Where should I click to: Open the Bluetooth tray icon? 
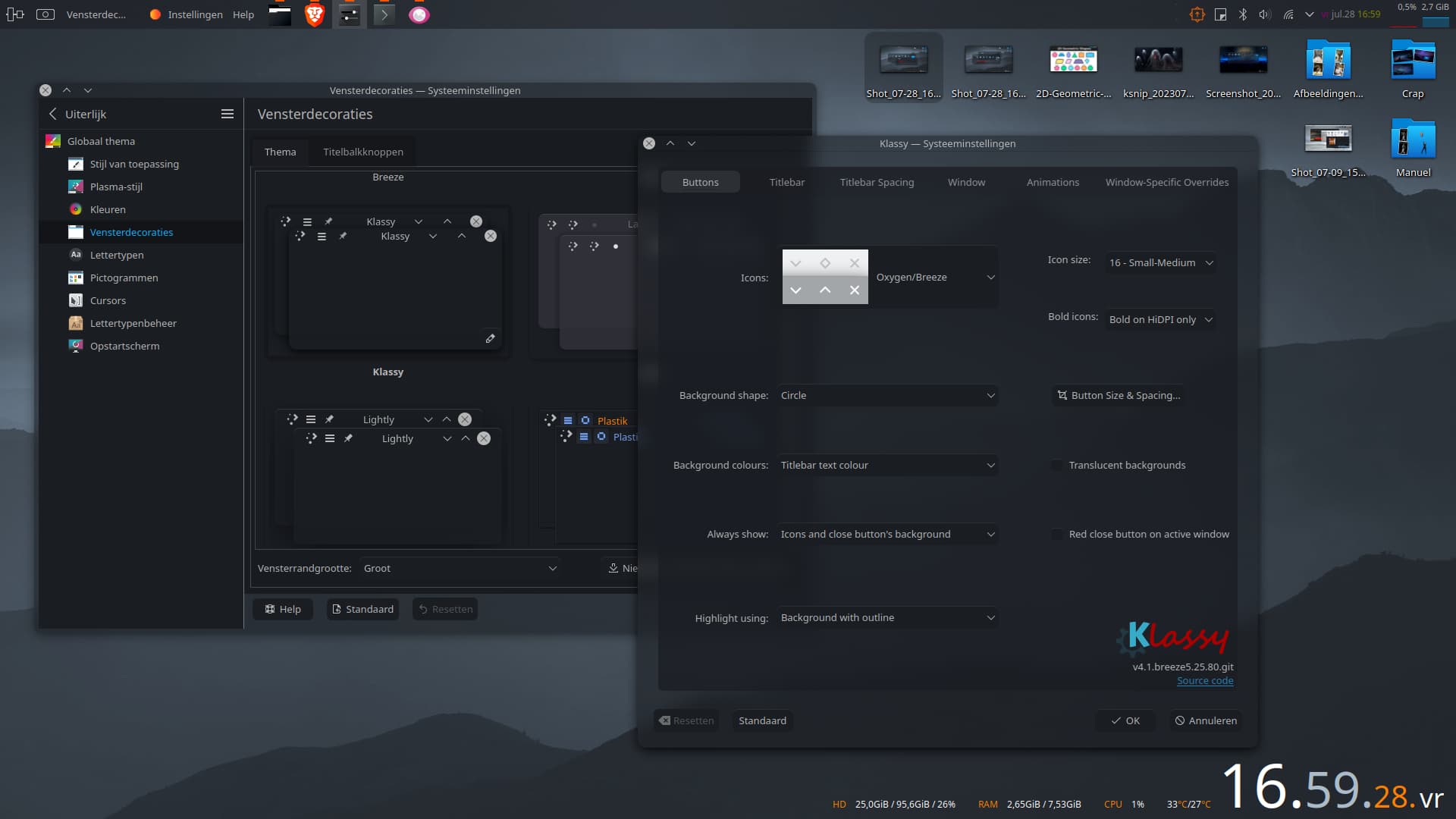[1242, 14]
